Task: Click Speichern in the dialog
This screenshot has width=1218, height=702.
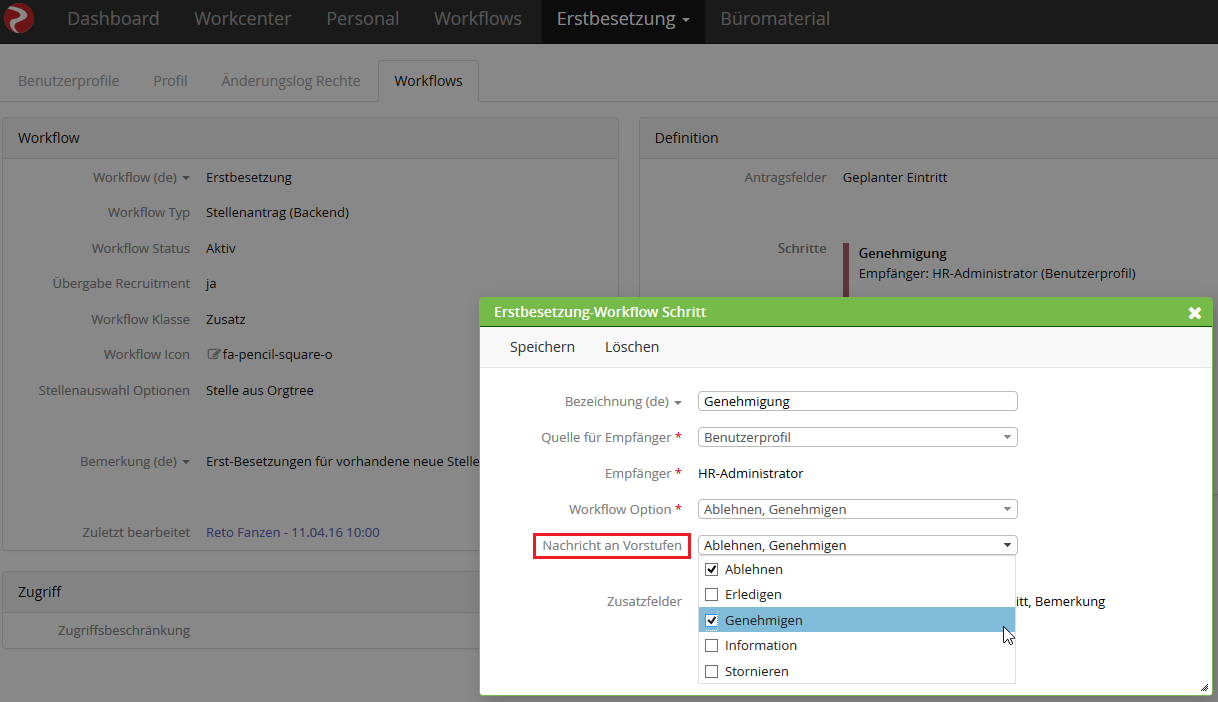Action: pyautogui.click(x=542, y=347)
